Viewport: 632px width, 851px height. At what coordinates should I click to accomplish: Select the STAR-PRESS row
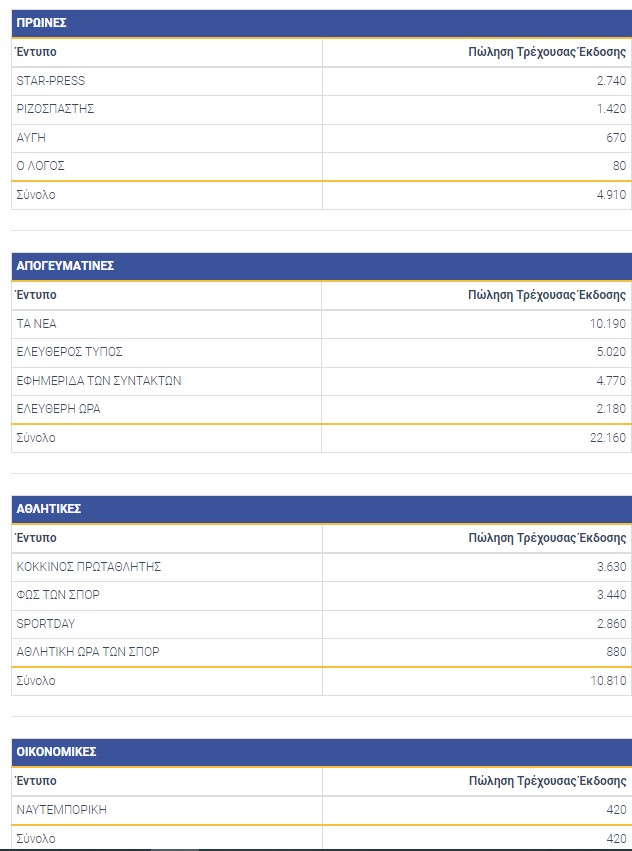pos(51,81)
